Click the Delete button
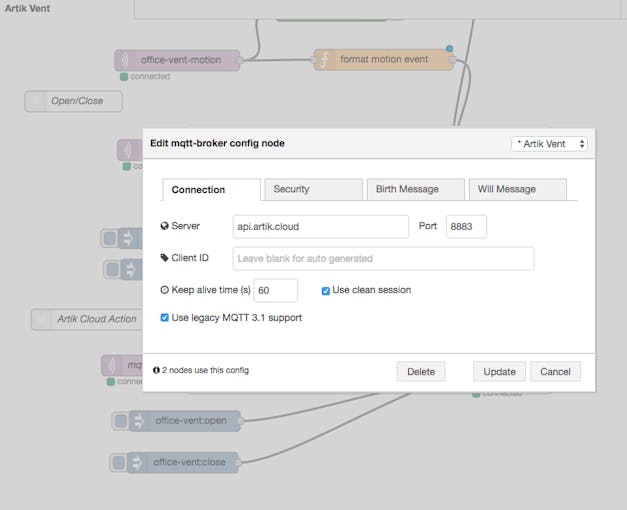The width and height of the screenshot is (627, 510). [x=421, y=372]
